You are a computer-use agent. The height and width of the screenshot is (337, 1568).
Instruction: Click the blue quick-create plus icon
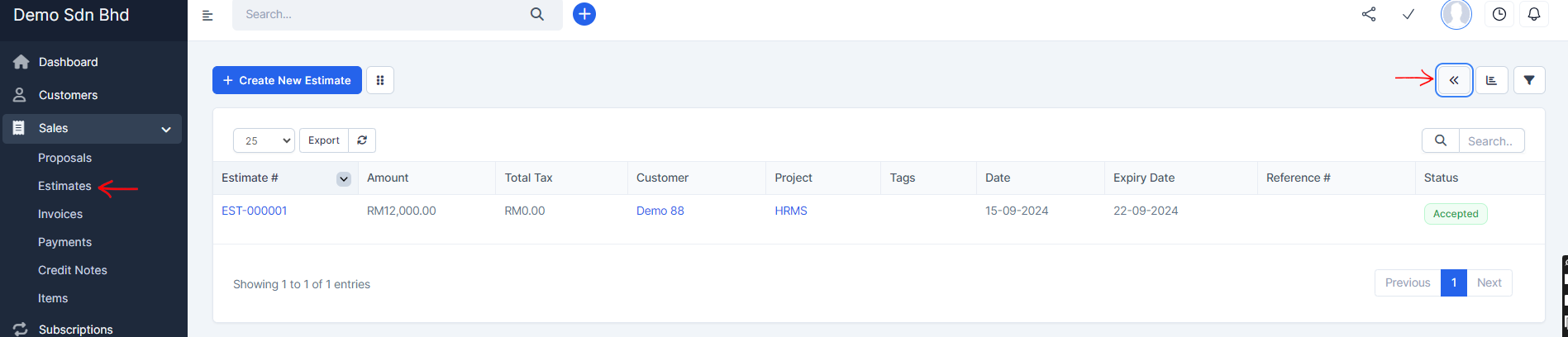tap(584, 14)
